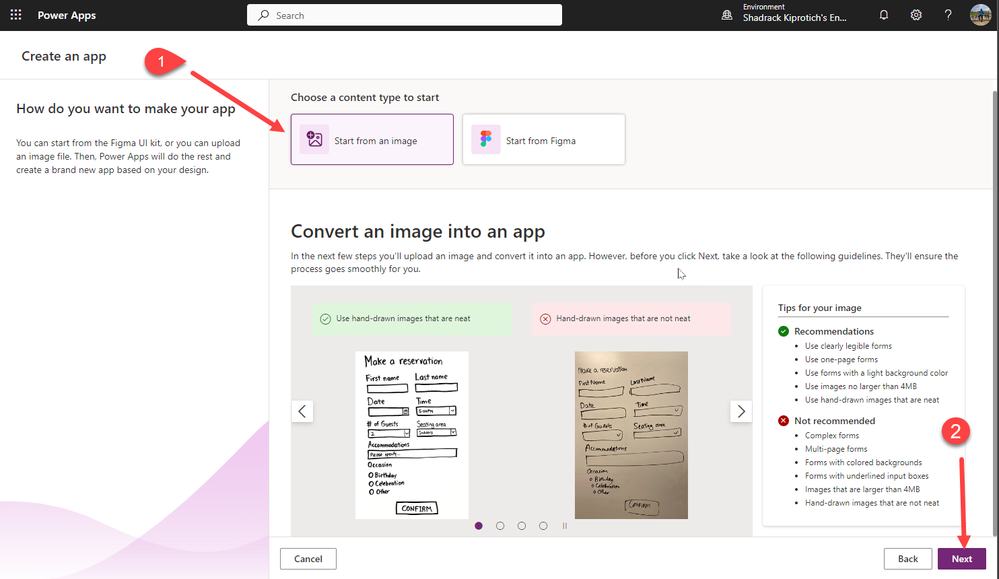Click 'Choose a content type to start'
999x579 pixels.
[x=365, y=97]
